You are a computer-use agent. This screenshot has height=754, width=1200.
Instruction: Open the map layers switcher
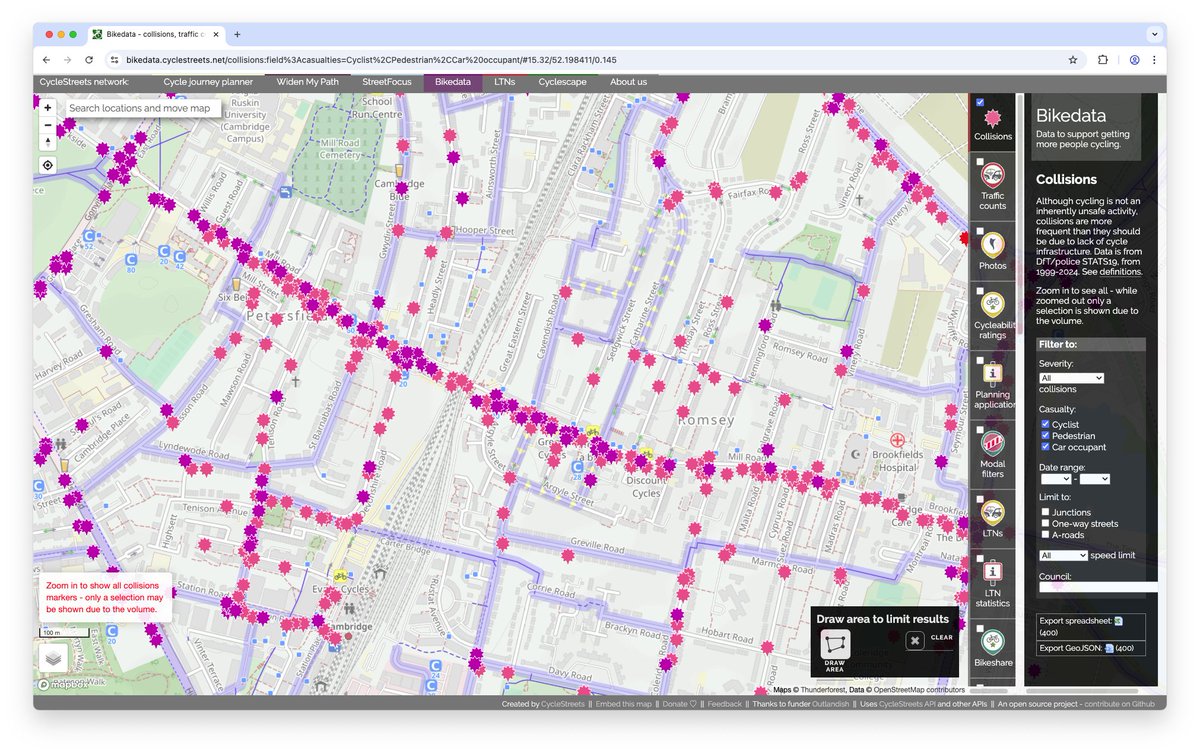54,658
